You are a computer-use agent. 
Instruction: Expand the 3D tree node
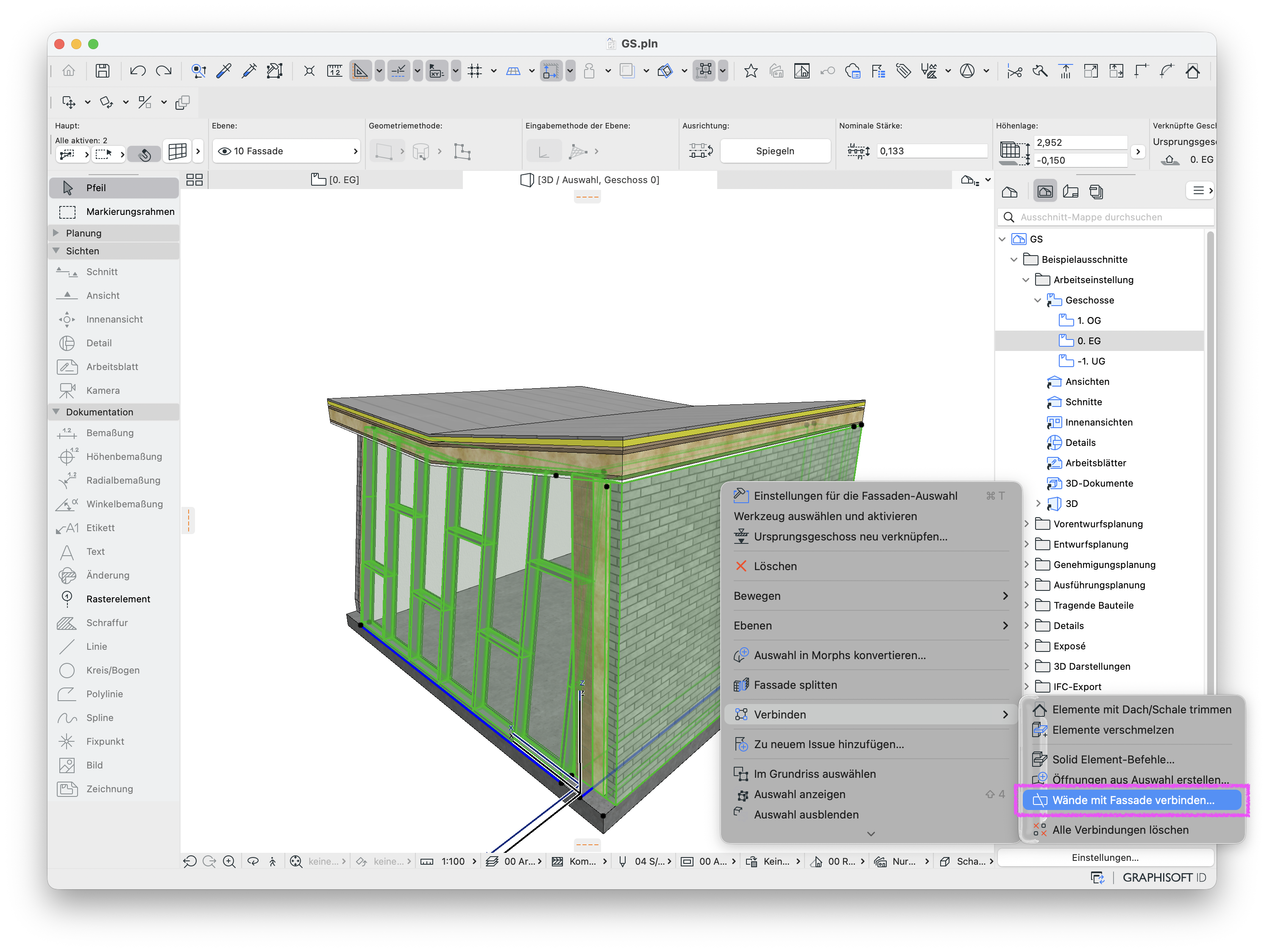click(1038, 504)
